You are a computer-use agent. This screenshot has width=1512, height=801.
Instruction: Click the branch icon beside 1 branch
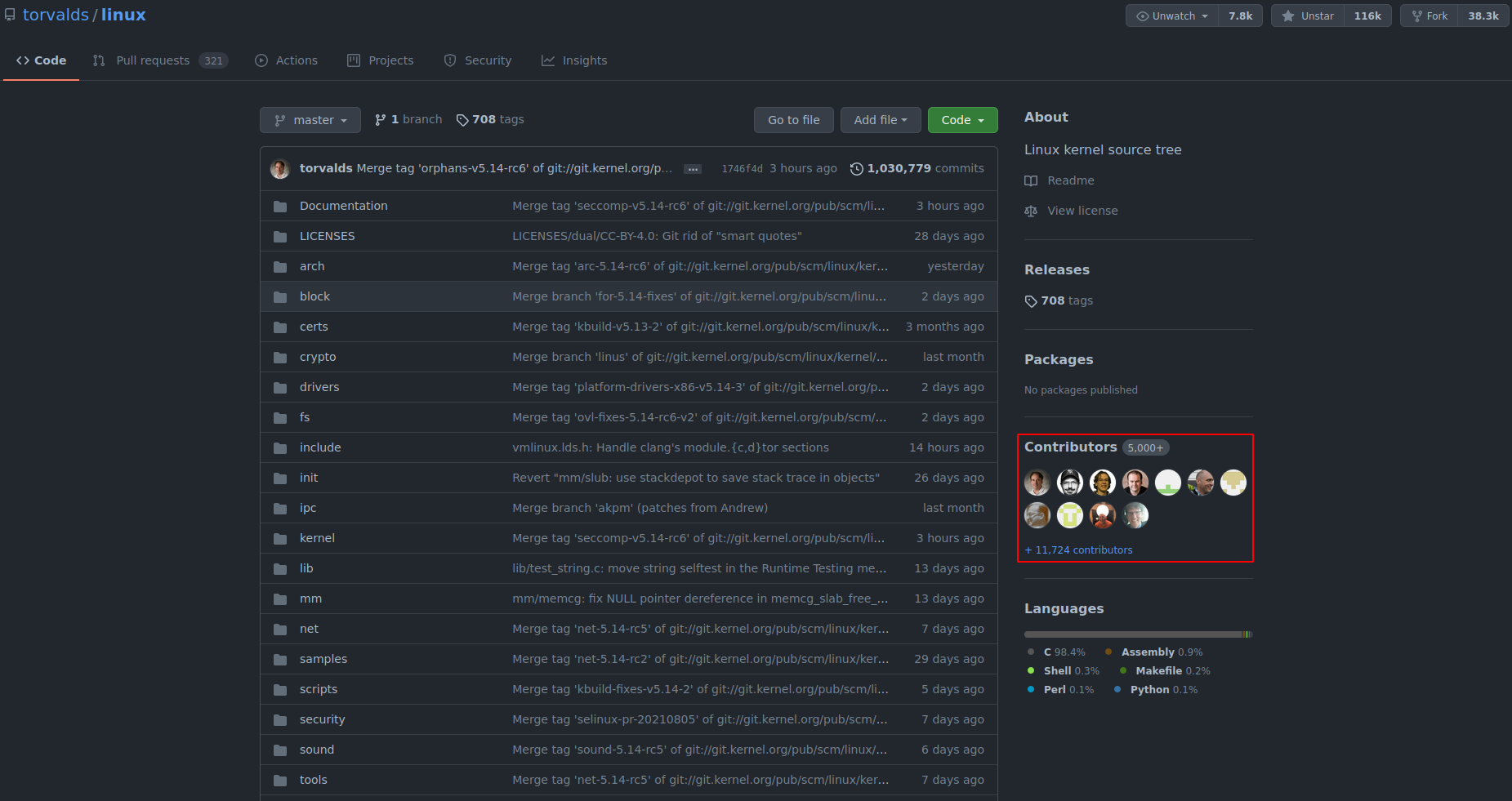click(380, 120)
